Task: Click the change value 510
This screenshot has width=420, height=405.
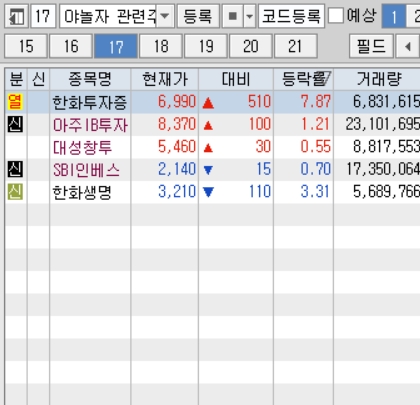Action: [x=259, y=102]
